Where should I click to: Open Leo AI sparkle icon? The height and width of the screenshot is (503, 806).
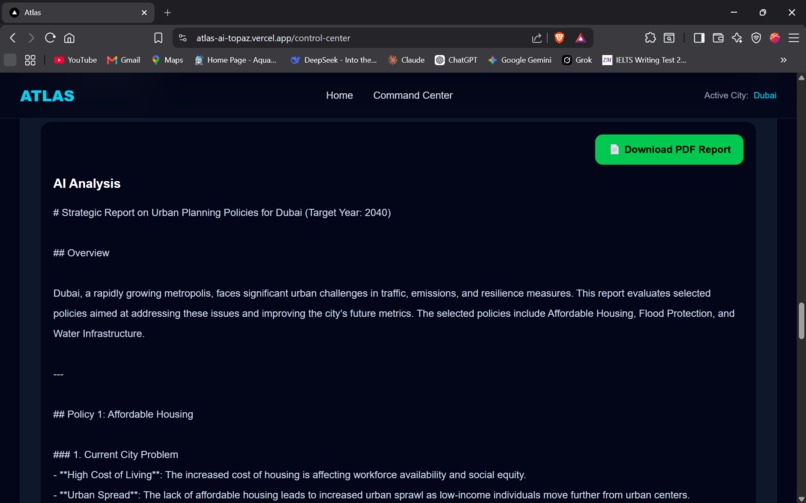pyautogui.click(x=737, y=38)
